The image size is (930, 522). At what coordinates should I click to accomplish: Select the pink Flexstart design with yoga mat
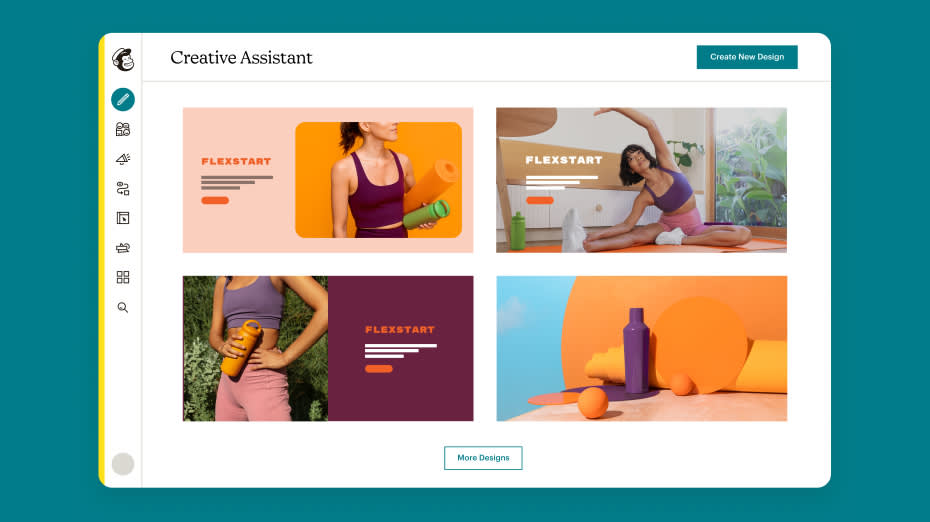click(328, 180)
